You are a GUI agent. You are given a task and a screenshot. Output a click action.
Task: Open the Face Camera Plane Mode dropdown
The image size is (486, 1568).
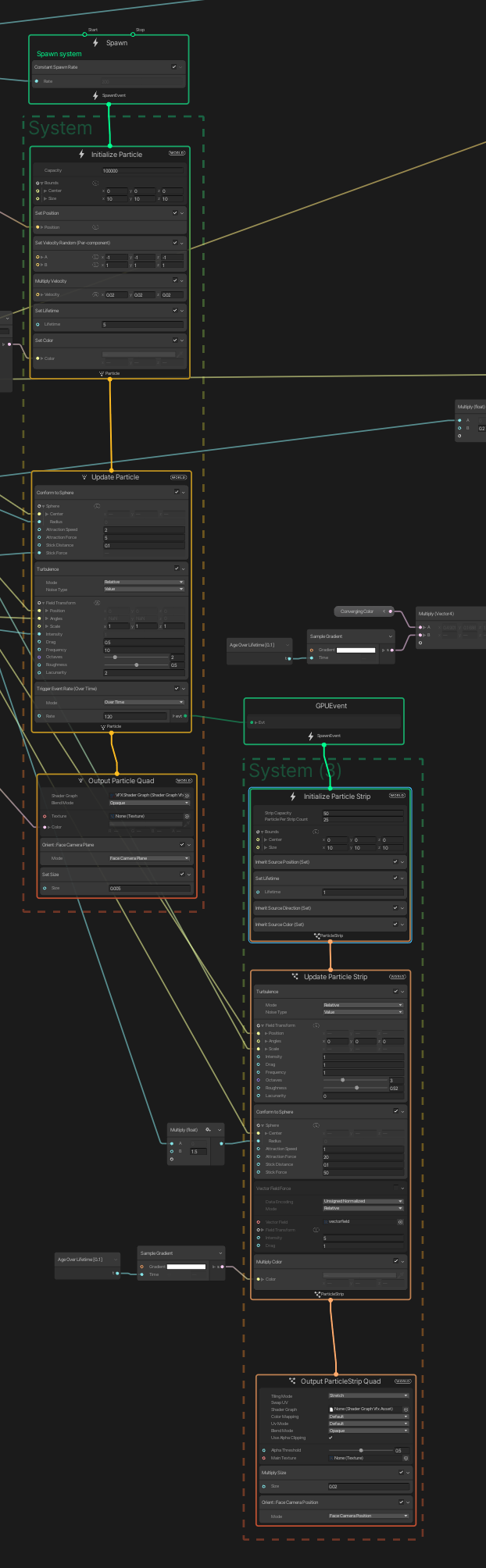tap(149, 858)
